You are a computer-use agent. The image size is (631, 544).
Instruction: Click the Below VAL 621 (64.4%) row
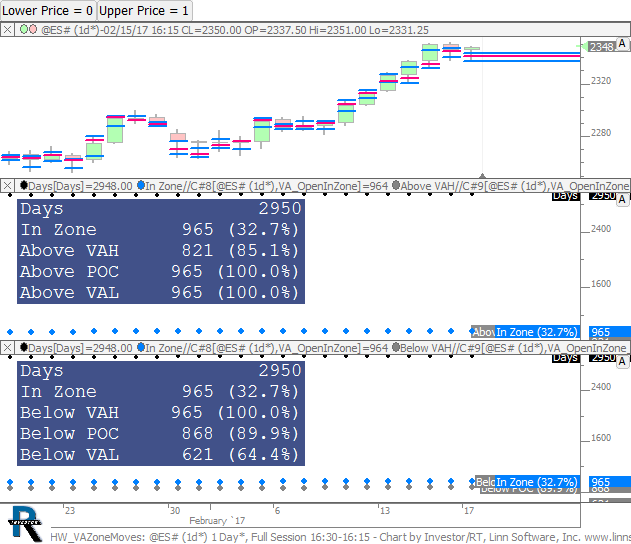(x=161, y=455)
